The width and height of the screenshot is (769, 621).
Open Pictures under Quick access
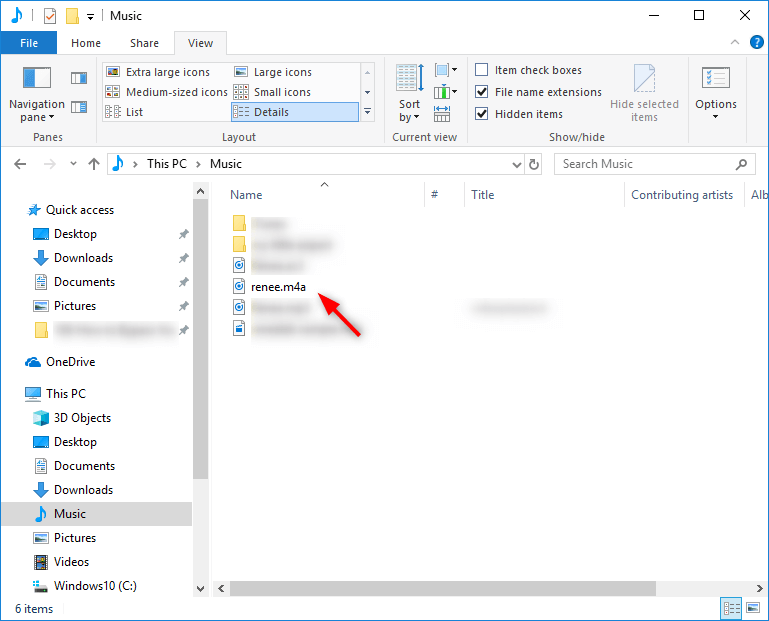pos(75,306)
